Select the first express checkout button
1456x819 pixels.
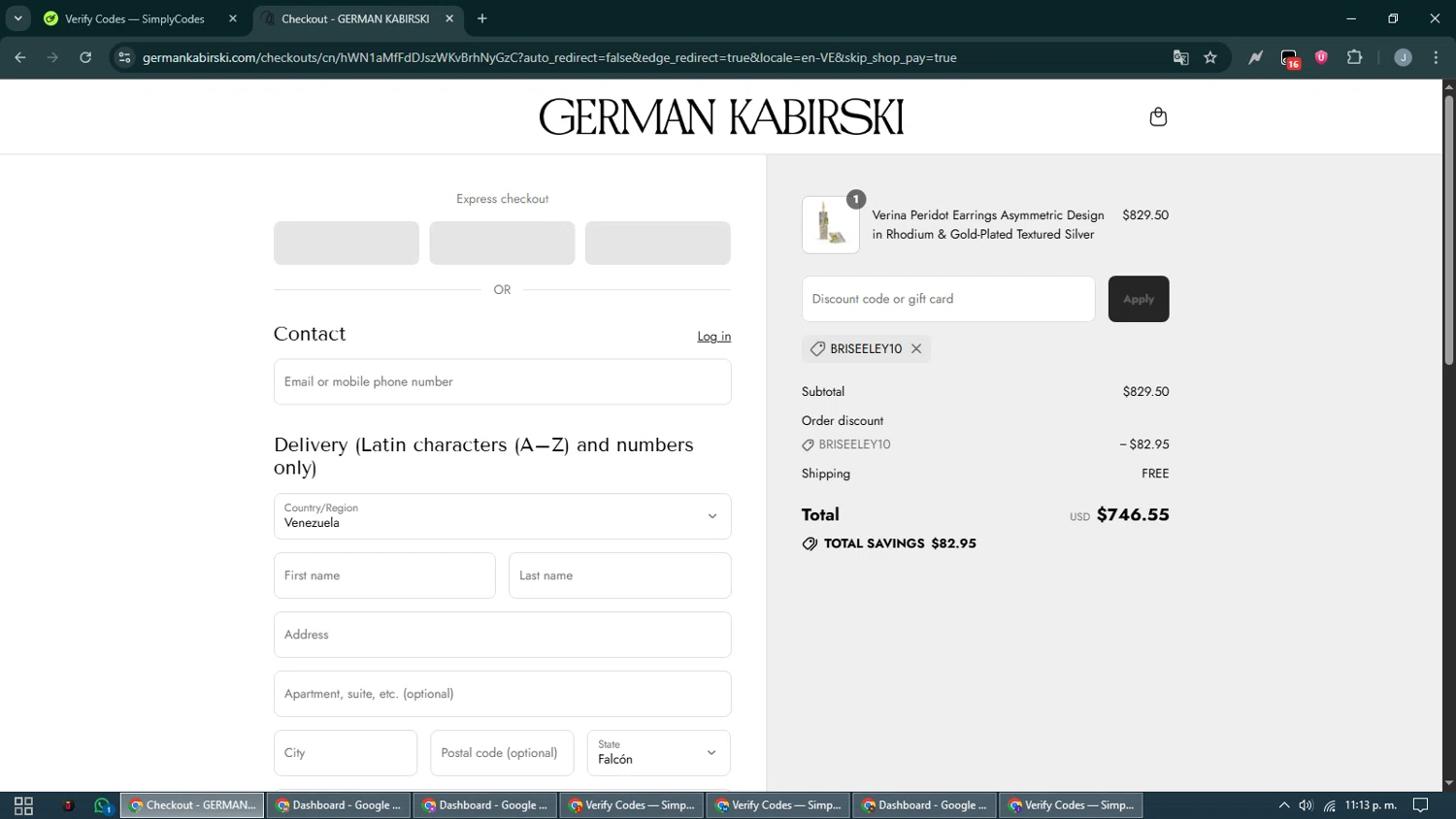click(347, 243)
